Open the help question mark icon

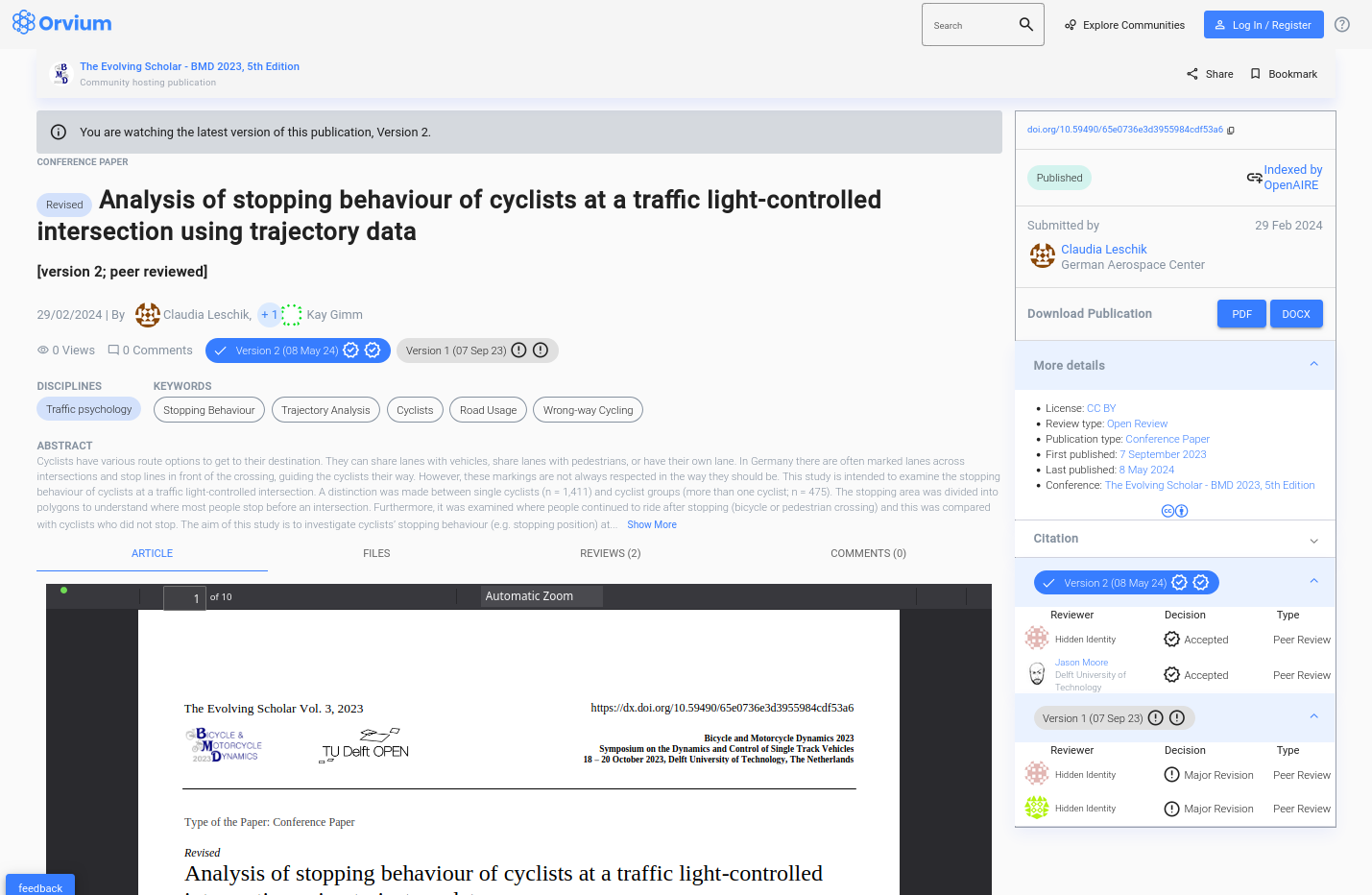click(1341, 25)
